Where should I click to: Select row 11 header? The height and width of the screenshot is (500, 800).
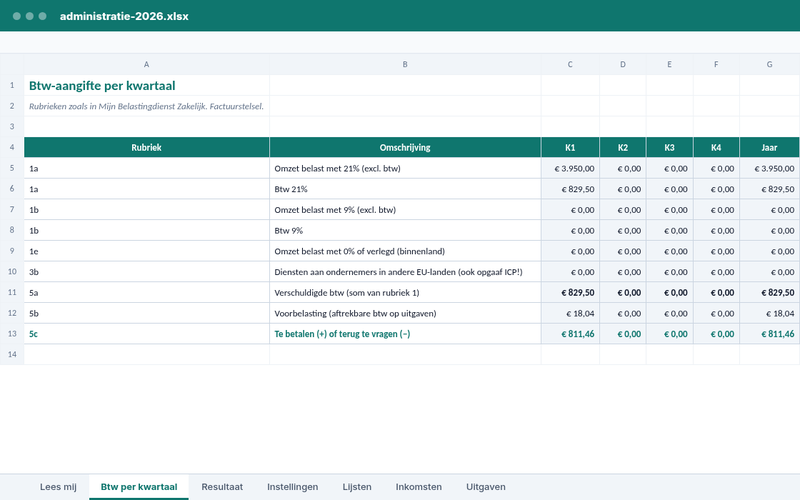pos(12,292)
